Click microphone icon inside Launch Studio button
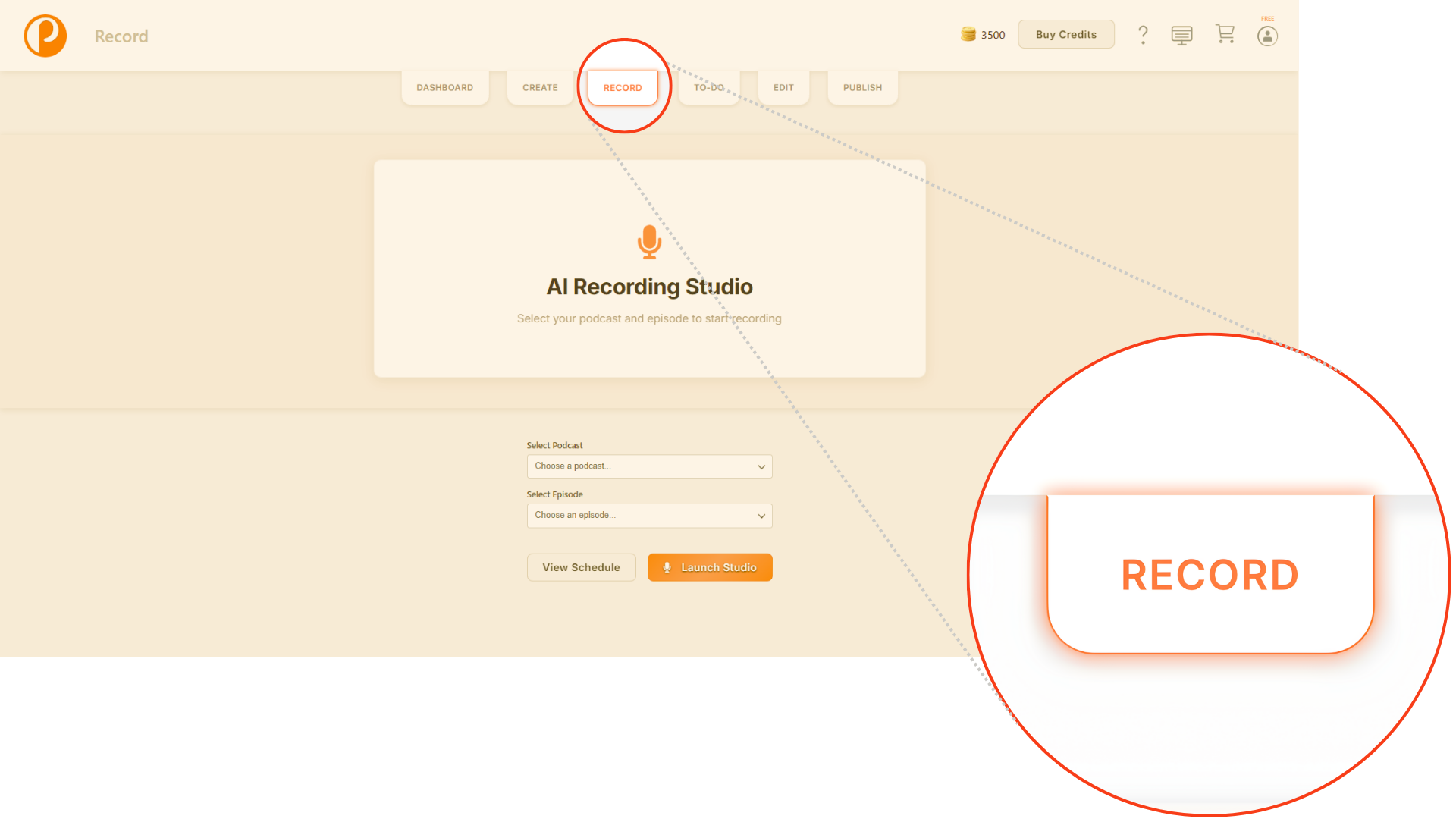Screen dimensions: 1456x819 [667, 567]
